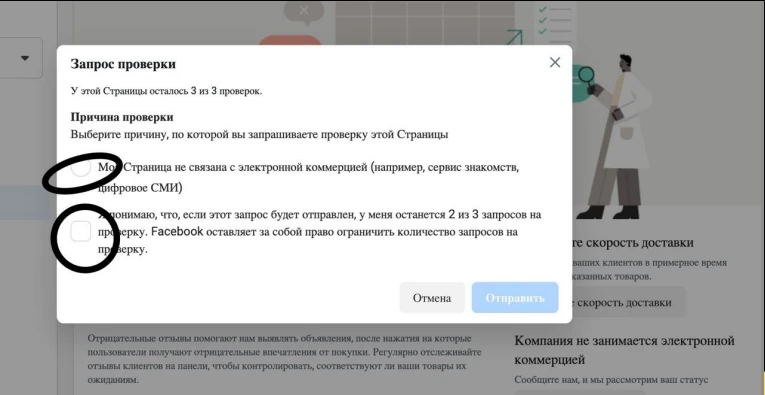Screen dimensions: 765x395
Task: Click 'У этой Страницы осталось 3 из 3 проверок' text
Action: point(166,91)
